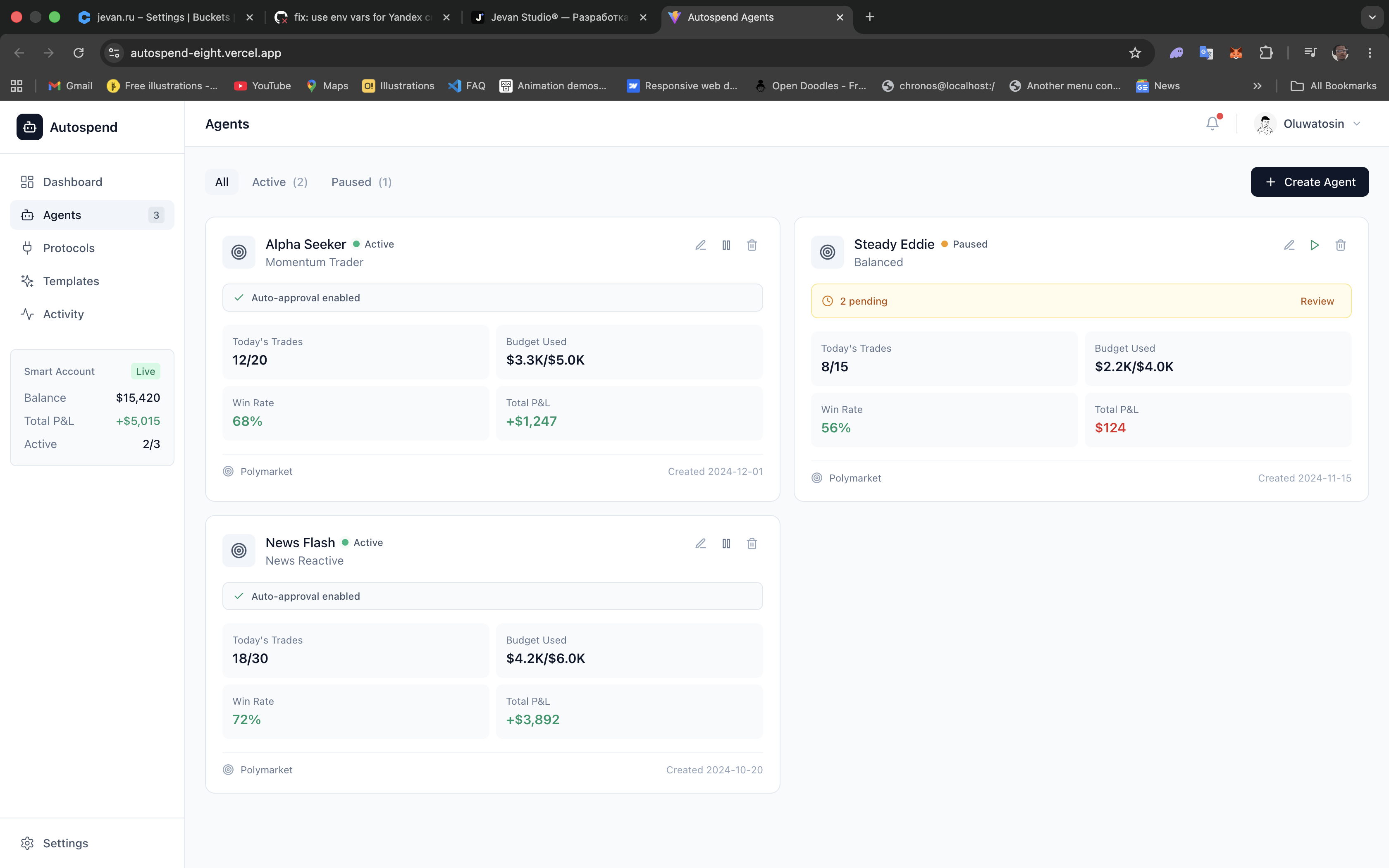
Task: Click the Autospend logo icon
Action: [30, 127]
